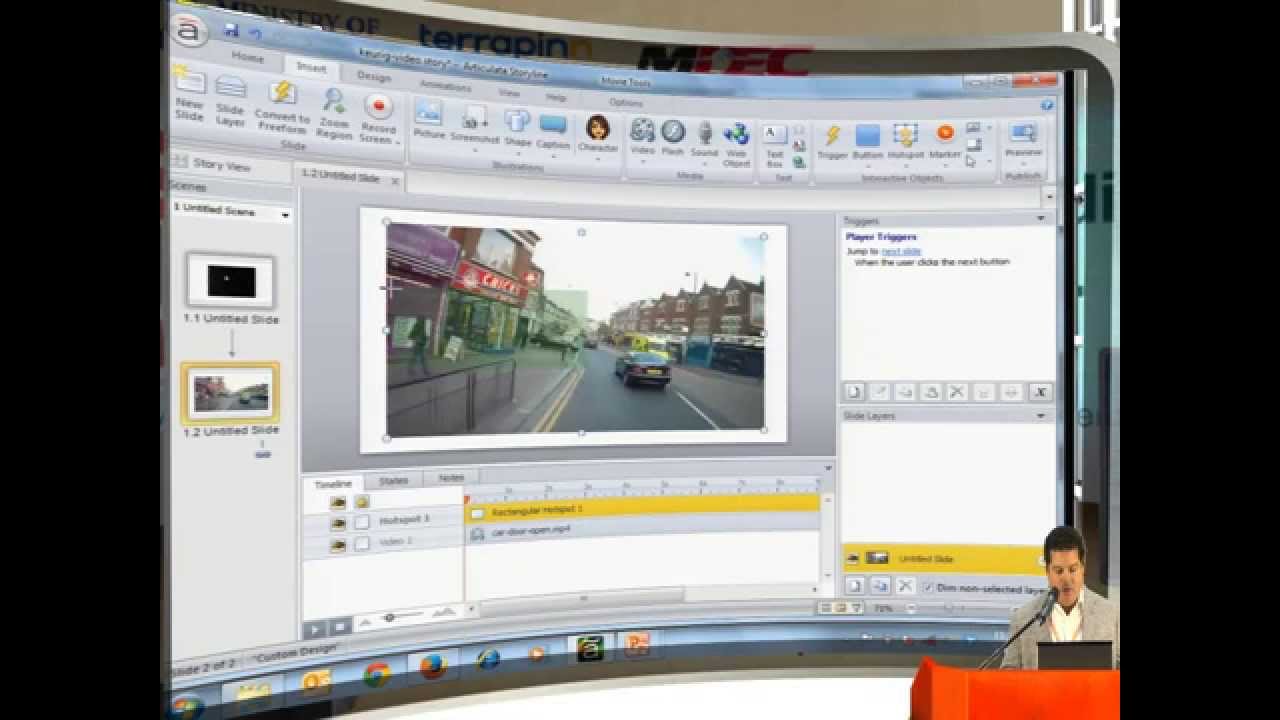This screenshot has width=1280, height=720.
Task: Click the variables X icon in Triggers panel
Action: coord(1041,392)
